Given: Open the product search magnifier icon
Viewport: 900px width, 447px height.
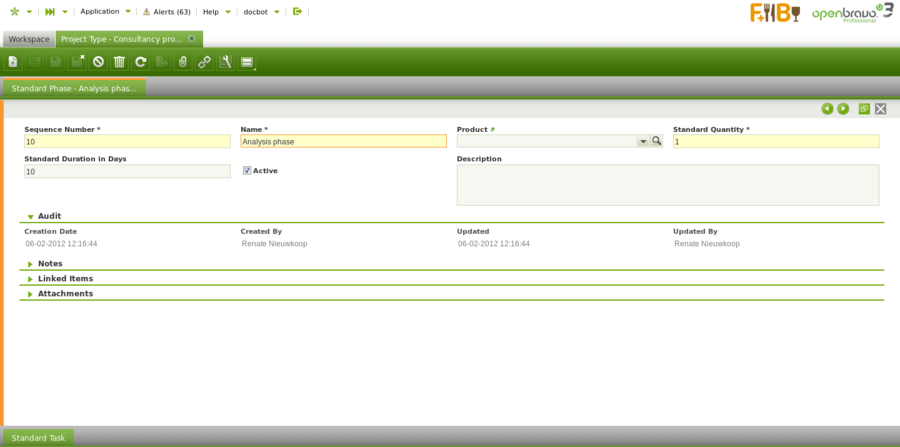Looking at the screenshot, I should (657, 141).
